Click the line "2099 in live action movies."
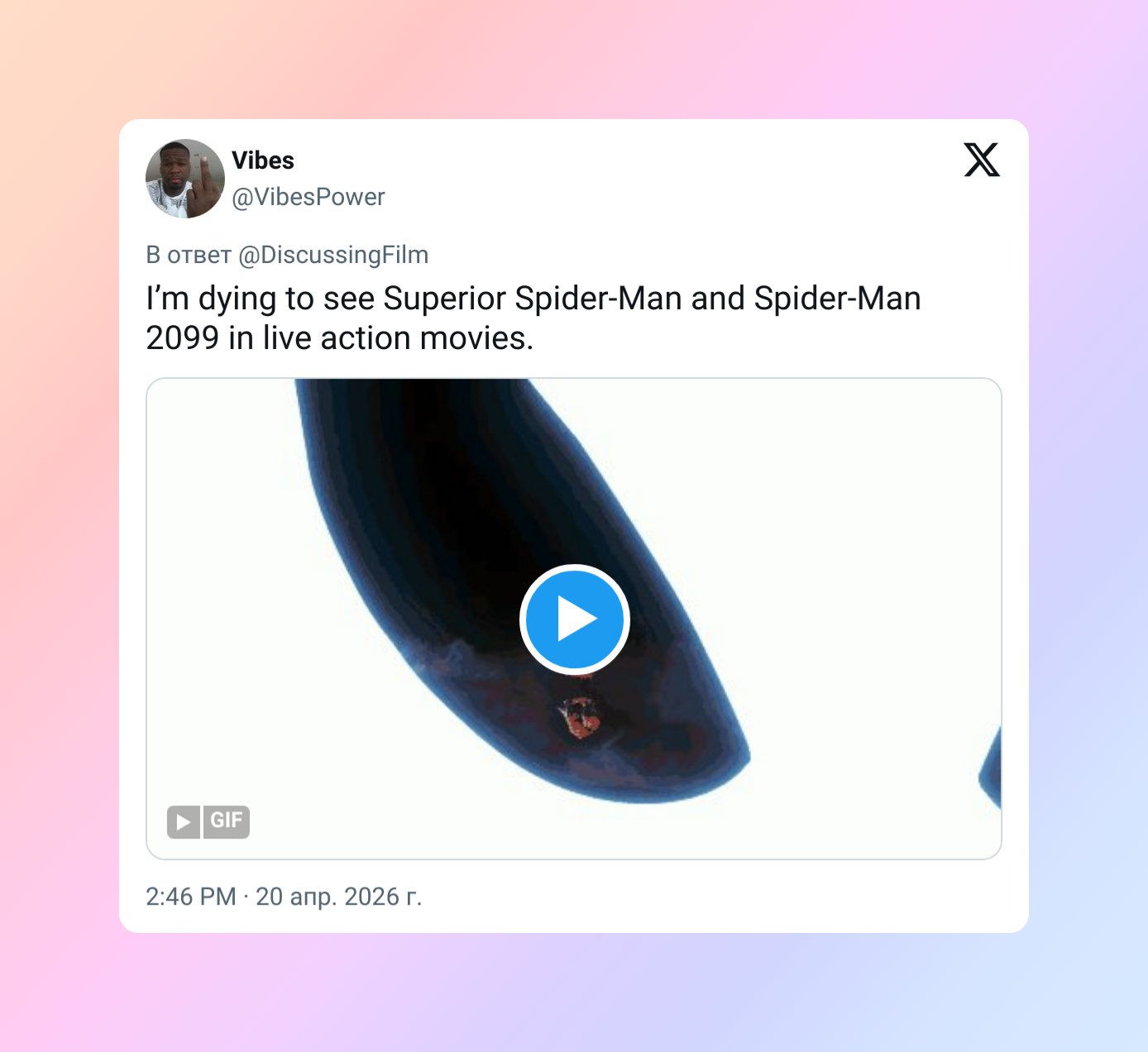Image resolution: width=1148 pixels, height=1052 pixels. coord(340,338)
